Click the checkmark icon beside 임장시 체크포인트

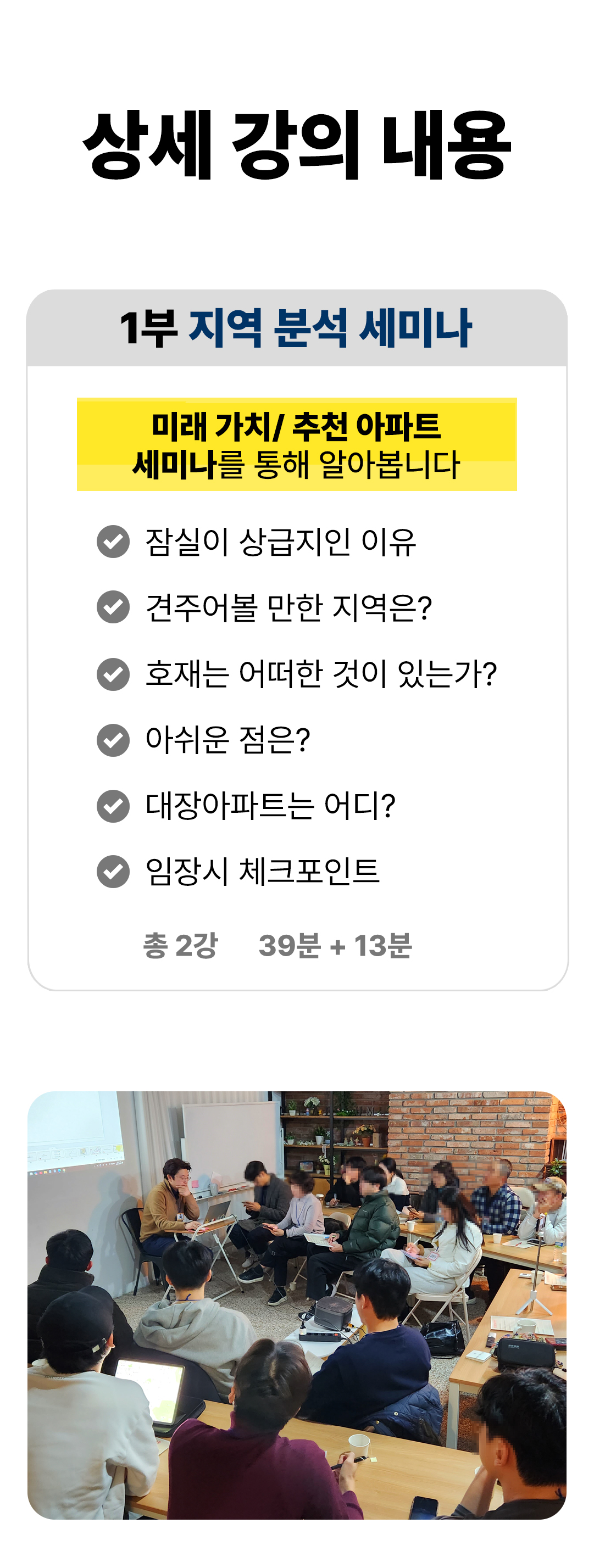[x=113, y=872]
